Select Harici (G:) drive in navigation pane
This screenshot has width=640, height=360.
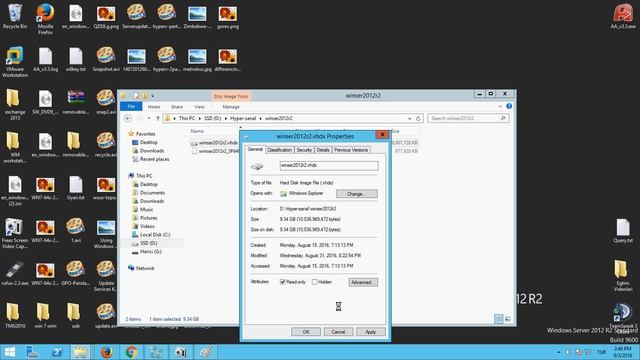click(x=151, y=252)
